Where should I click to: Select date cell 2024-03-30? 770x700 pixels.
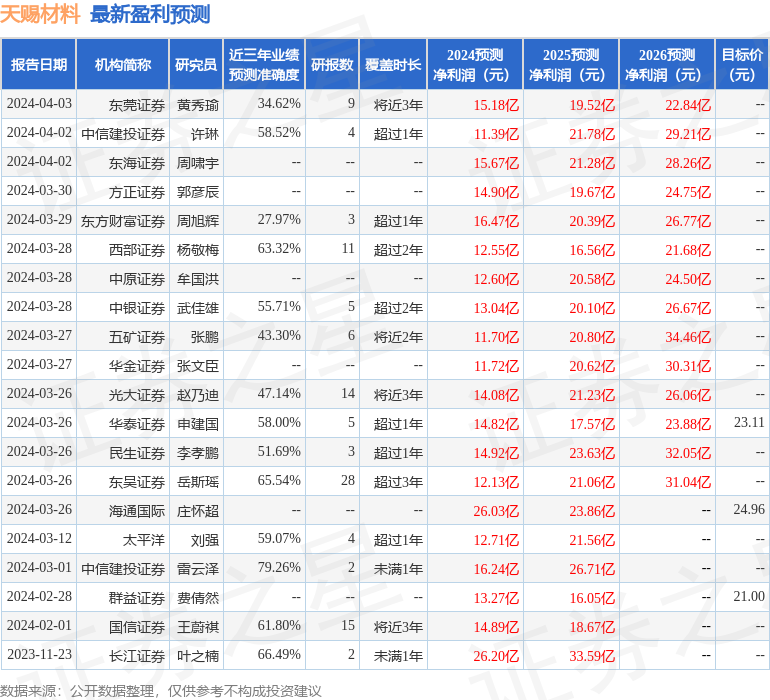click(x=39, y=191)
